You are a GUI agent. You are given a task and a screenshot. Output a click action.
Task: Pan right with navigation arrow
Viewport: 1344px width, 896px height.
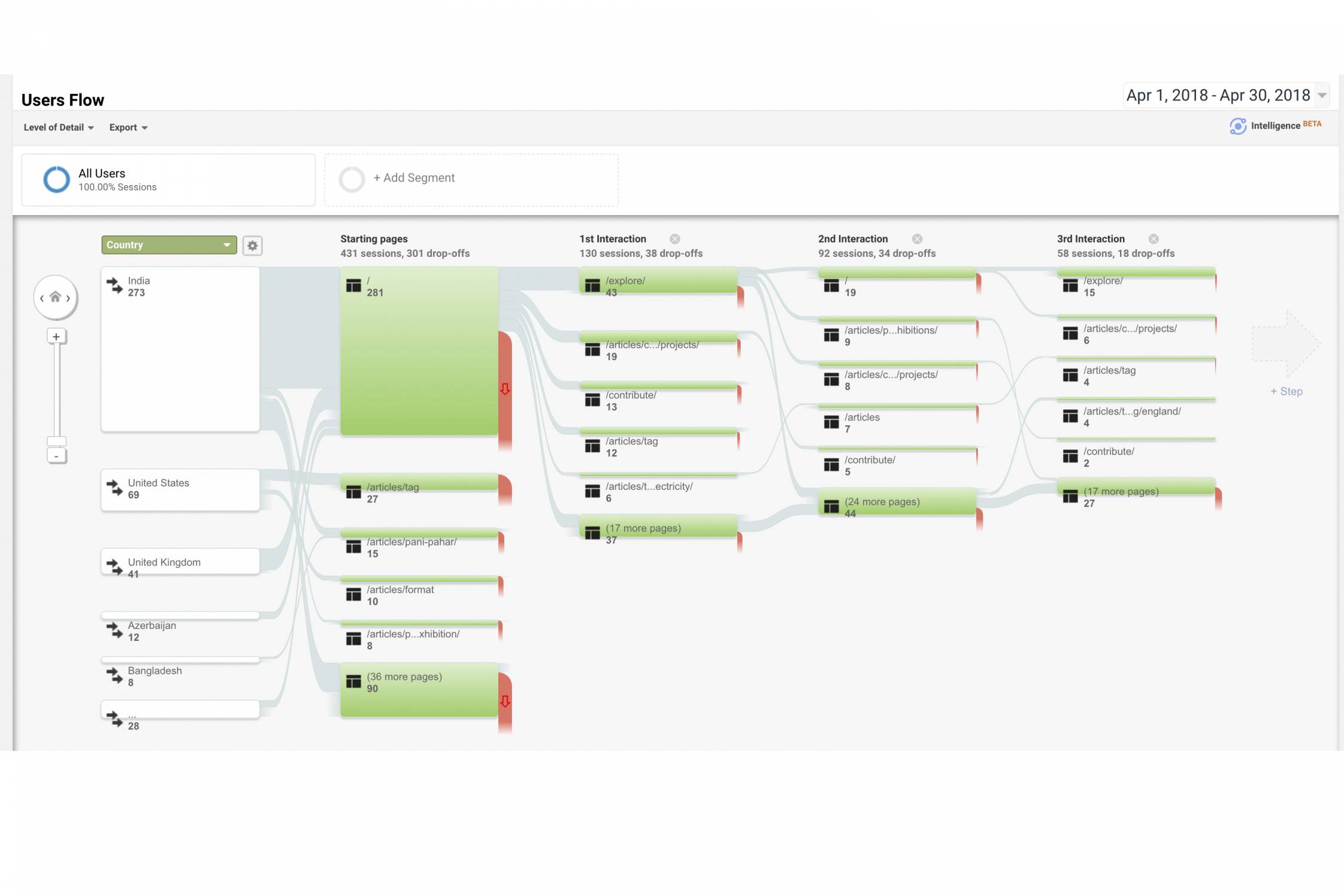pyautogui.click(x=69, y=298)
